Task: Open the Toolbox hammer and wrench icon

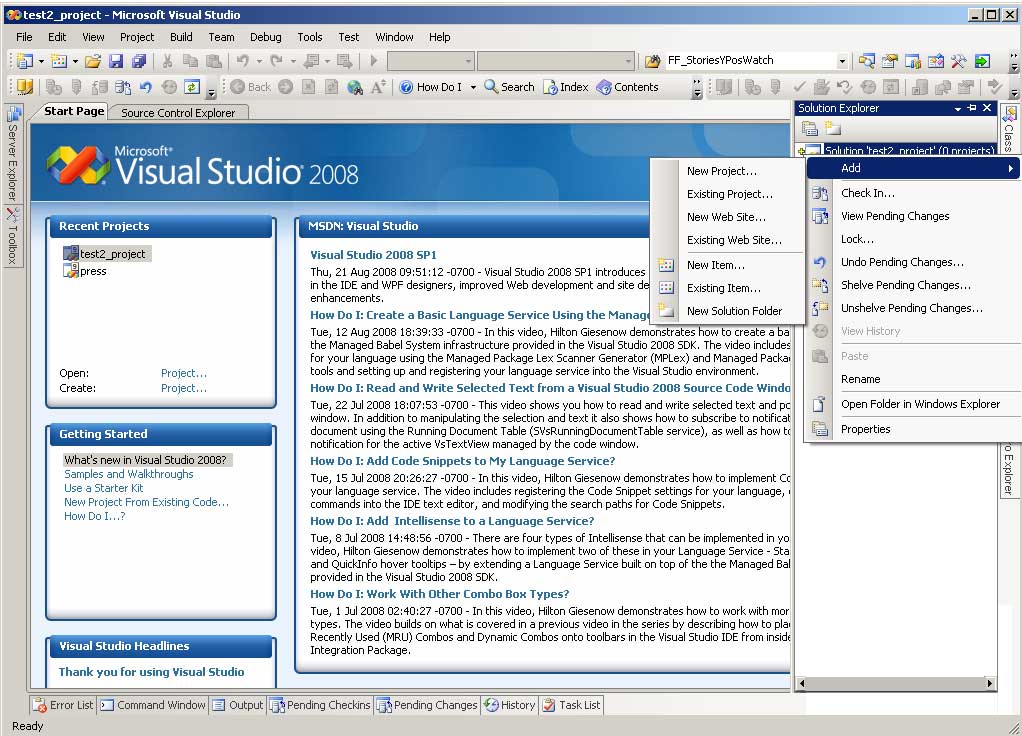Action: (x=958, y=61)
